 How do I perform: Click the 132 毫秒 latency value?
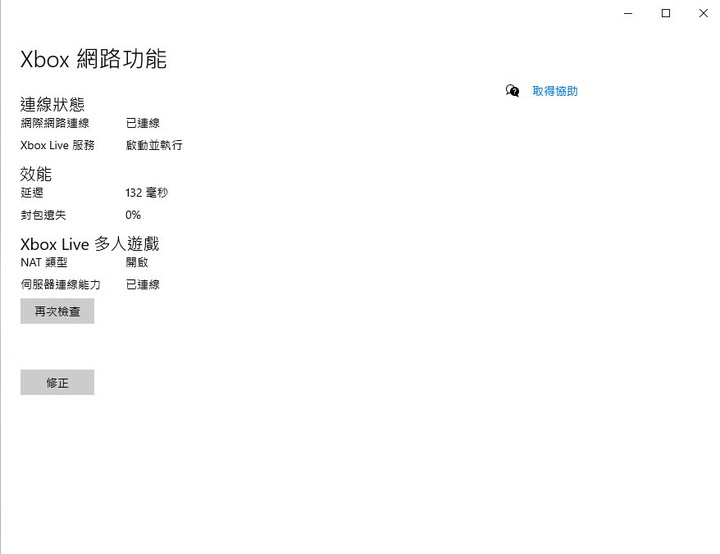pos(146,192)
